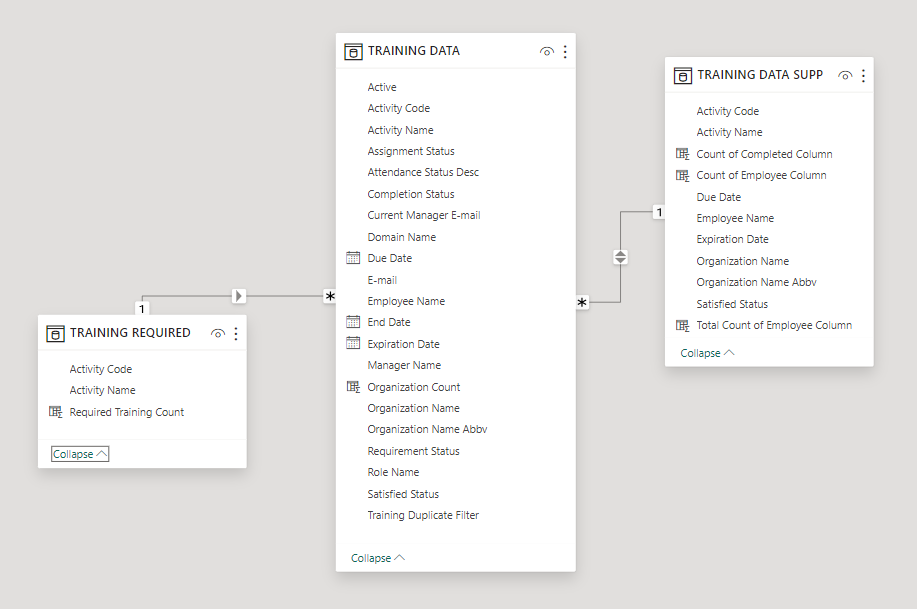This screenshot has height=609, width=917.
Task: Click the TRAINING REQUIRED table header icon
Action: [x=55, y=333]
